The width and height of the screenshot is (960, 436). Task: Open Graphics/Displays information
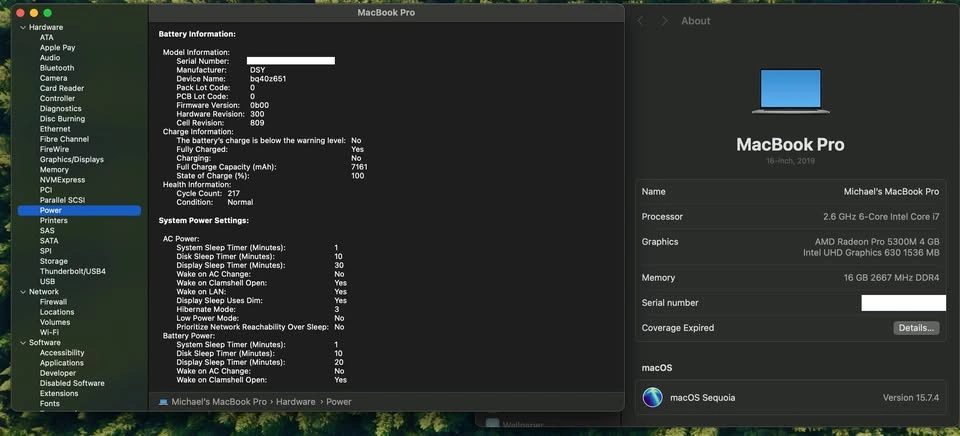click(72, 159)
